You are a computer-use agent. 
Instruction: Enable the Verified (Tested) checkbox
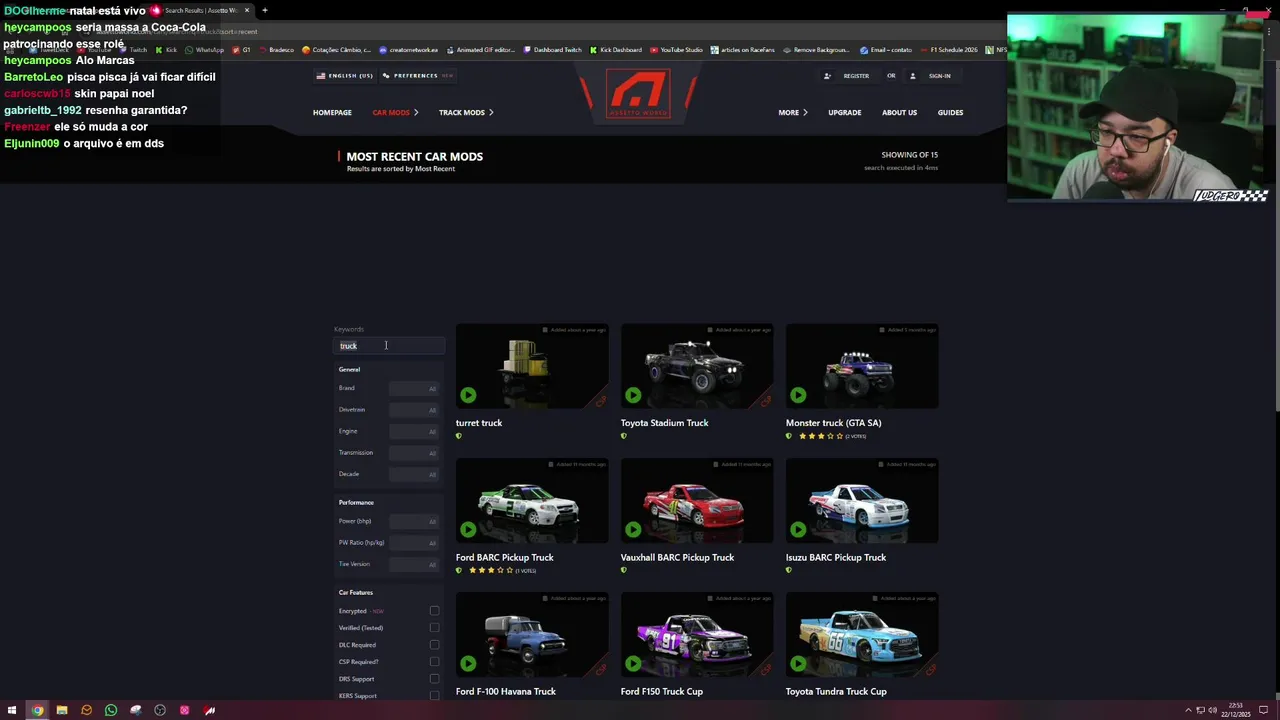(434, 628)
